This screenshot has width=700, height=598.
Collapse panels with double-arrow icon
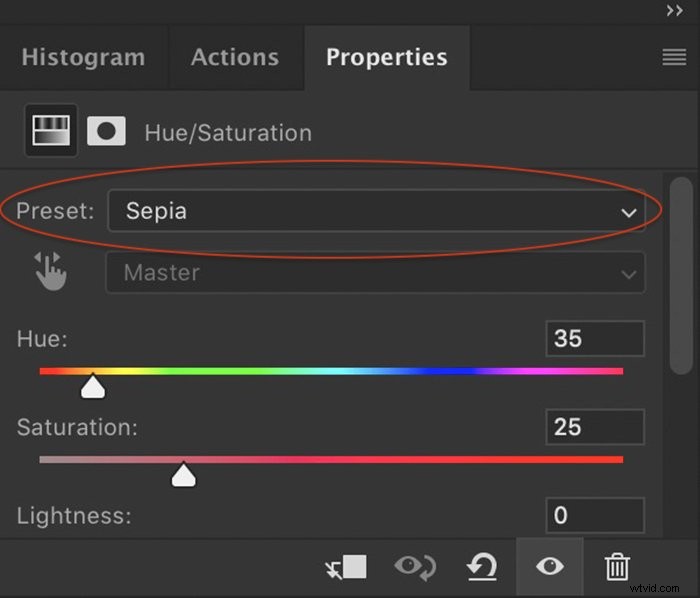pos(675,10)
